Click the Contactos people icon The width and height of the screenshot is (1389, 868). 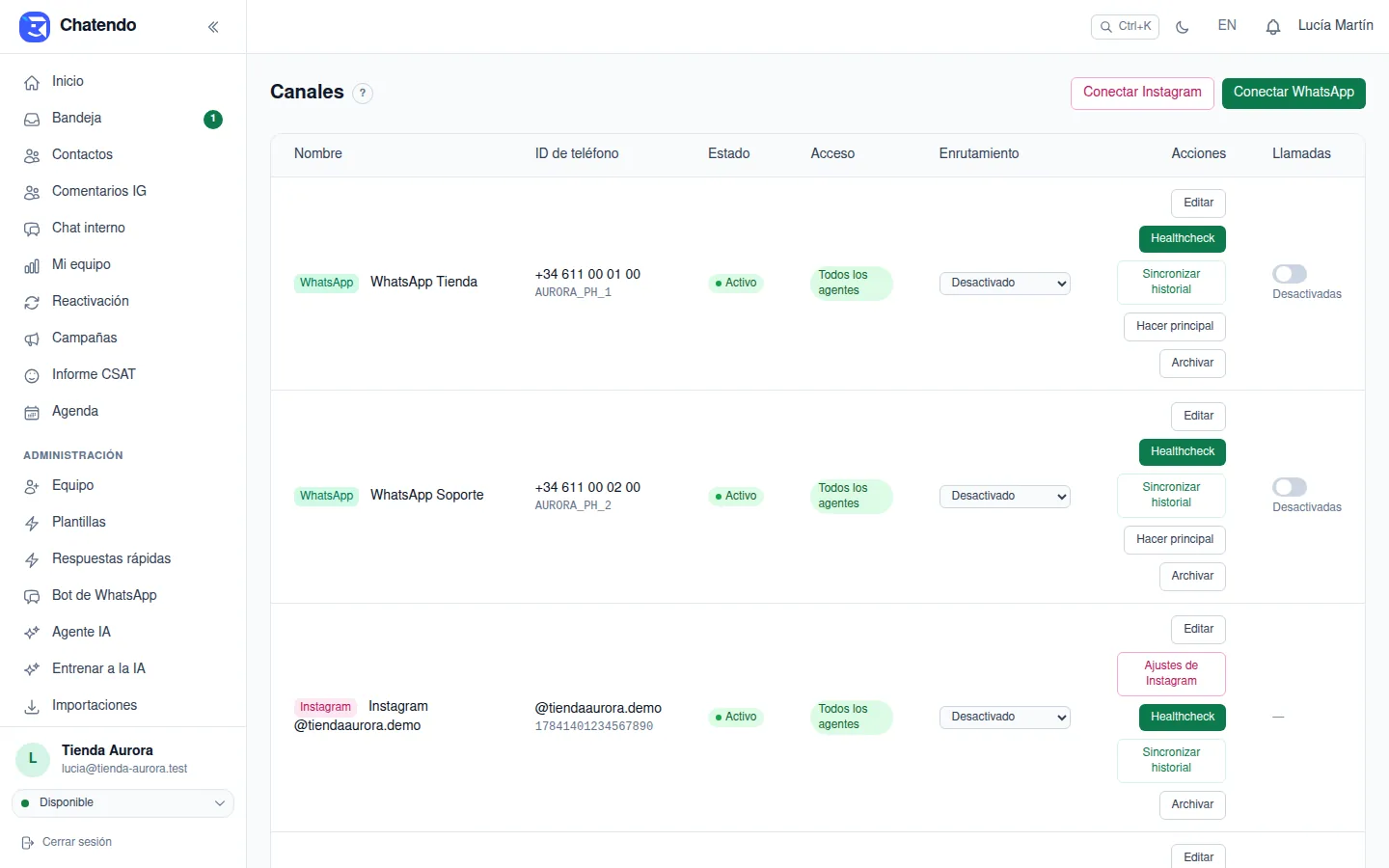click(x=32, y=155)
